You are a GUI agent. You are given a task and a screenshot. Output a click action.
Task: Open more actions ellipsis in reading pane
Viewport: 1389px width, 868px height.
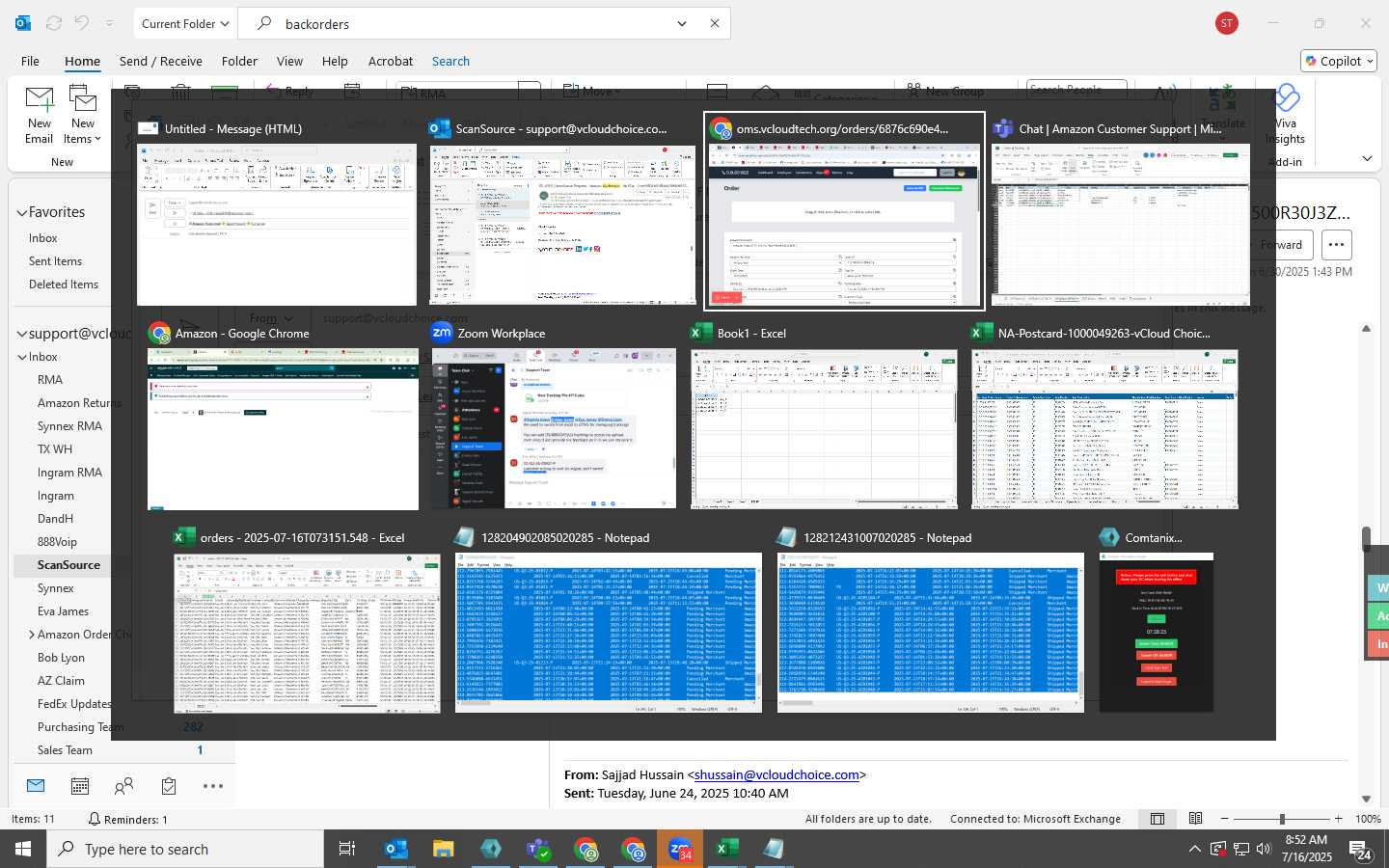1336,244
